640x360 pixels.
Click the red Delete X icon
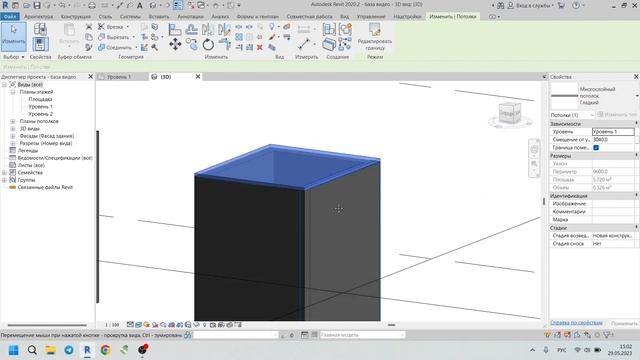tap(260, 47)
